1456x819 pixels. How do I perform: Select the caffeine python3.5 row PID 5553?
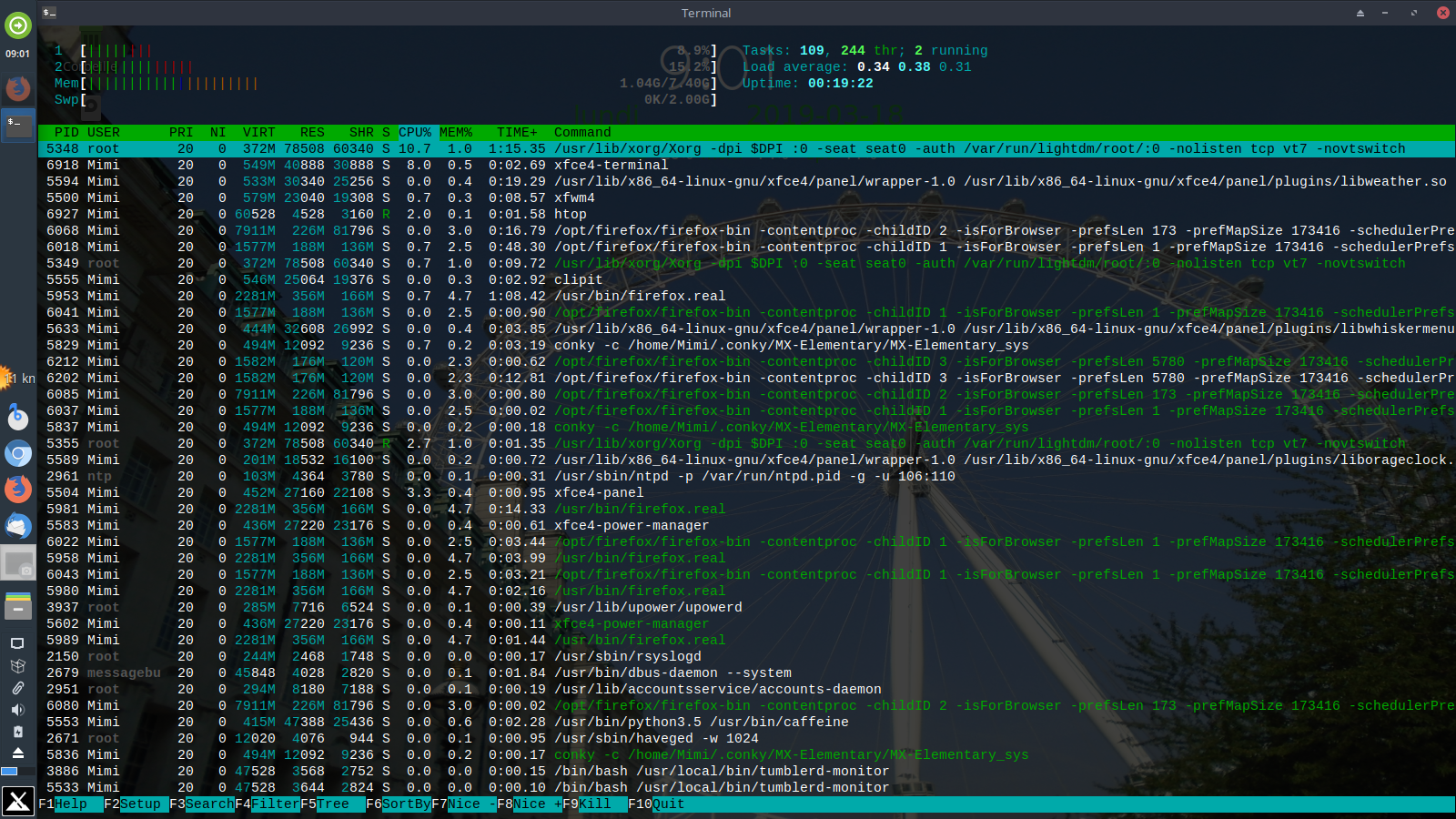tap(746, 723)
